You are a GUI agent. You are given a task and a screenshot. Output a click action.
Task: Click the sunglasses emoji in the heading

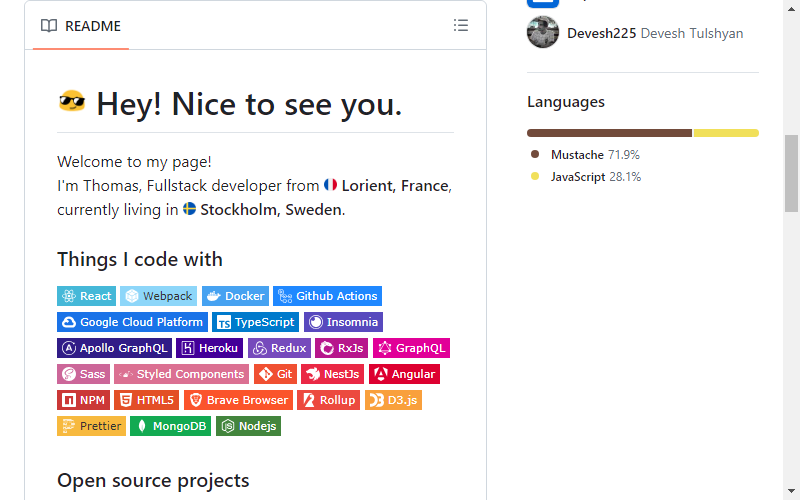72,101
